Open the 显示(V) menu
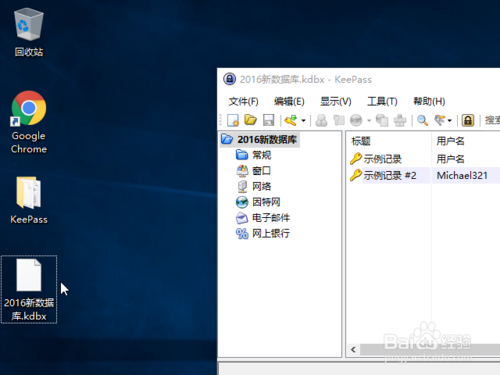 tap(336, 101)
